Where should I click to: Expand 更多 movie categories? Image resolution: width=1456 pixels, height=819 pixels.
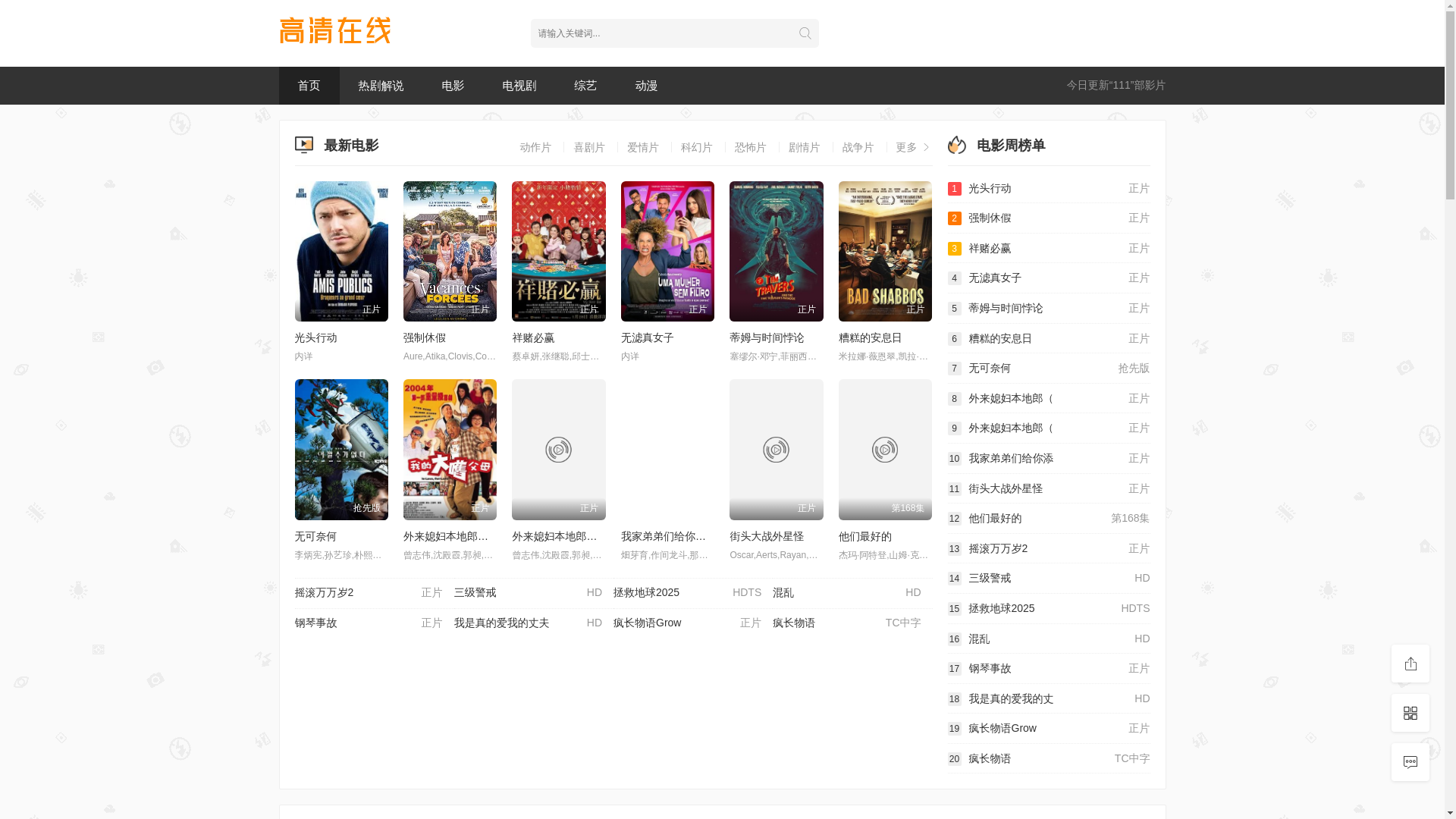[912, 147]
